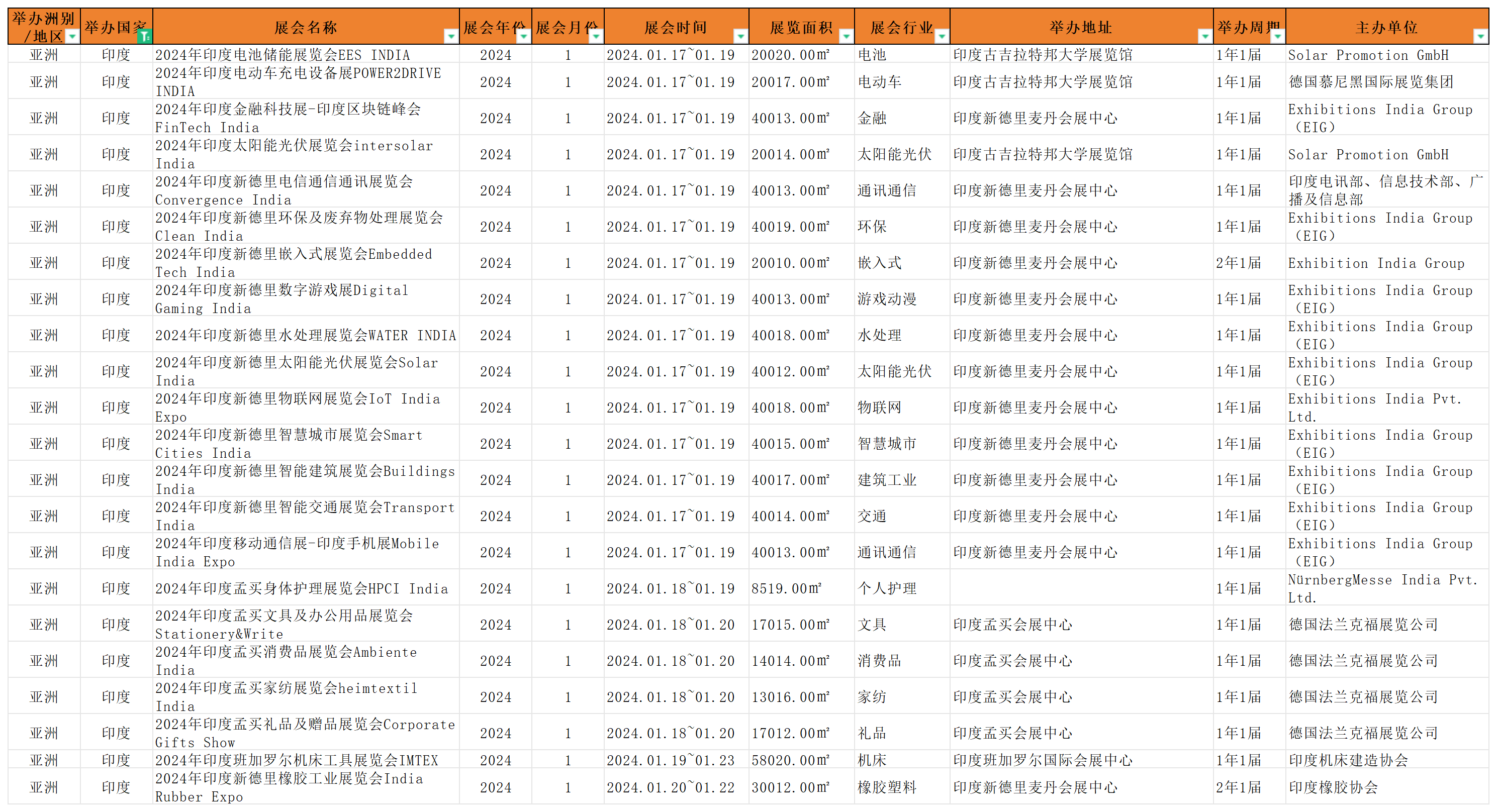The height and width of the screenshot is (812, 1497).
Task: Select 2年1届 cell in Embedded Tech row
Action: tap(1250, 262)
